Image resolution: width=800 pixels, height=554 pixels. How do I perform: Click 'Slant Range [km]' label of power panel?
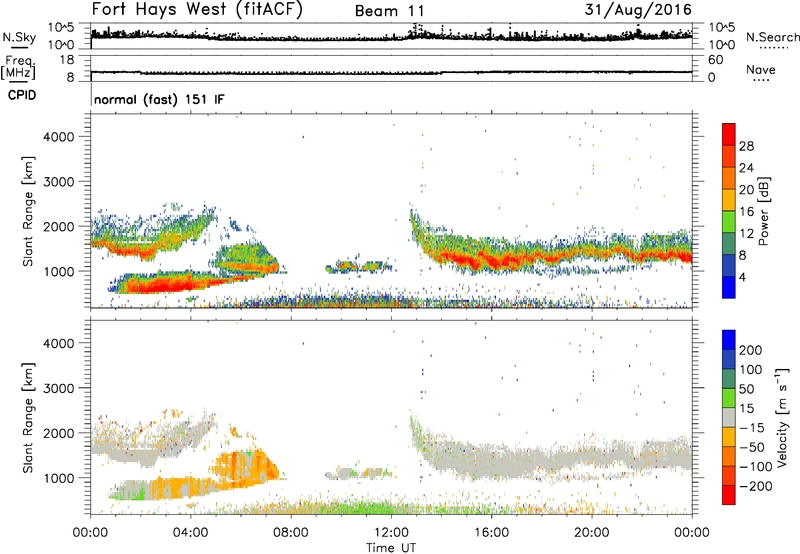(28, 211)
